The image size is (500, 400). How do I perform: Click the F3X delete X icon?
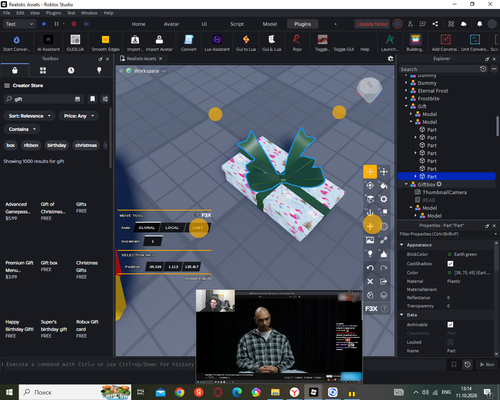[370, 282]
